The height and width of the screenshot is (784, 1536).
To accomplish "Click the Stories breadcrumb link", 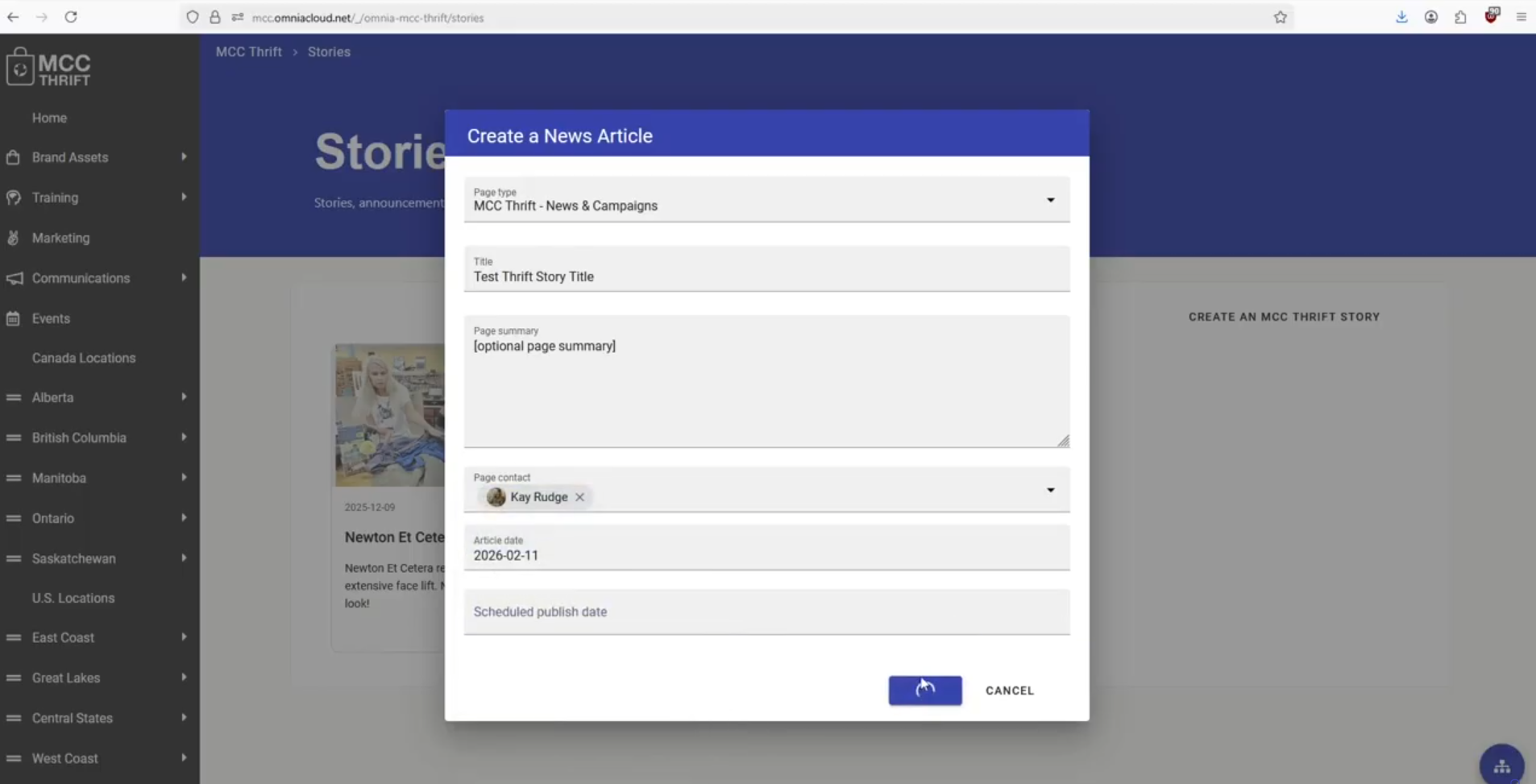I will (329, 52).
